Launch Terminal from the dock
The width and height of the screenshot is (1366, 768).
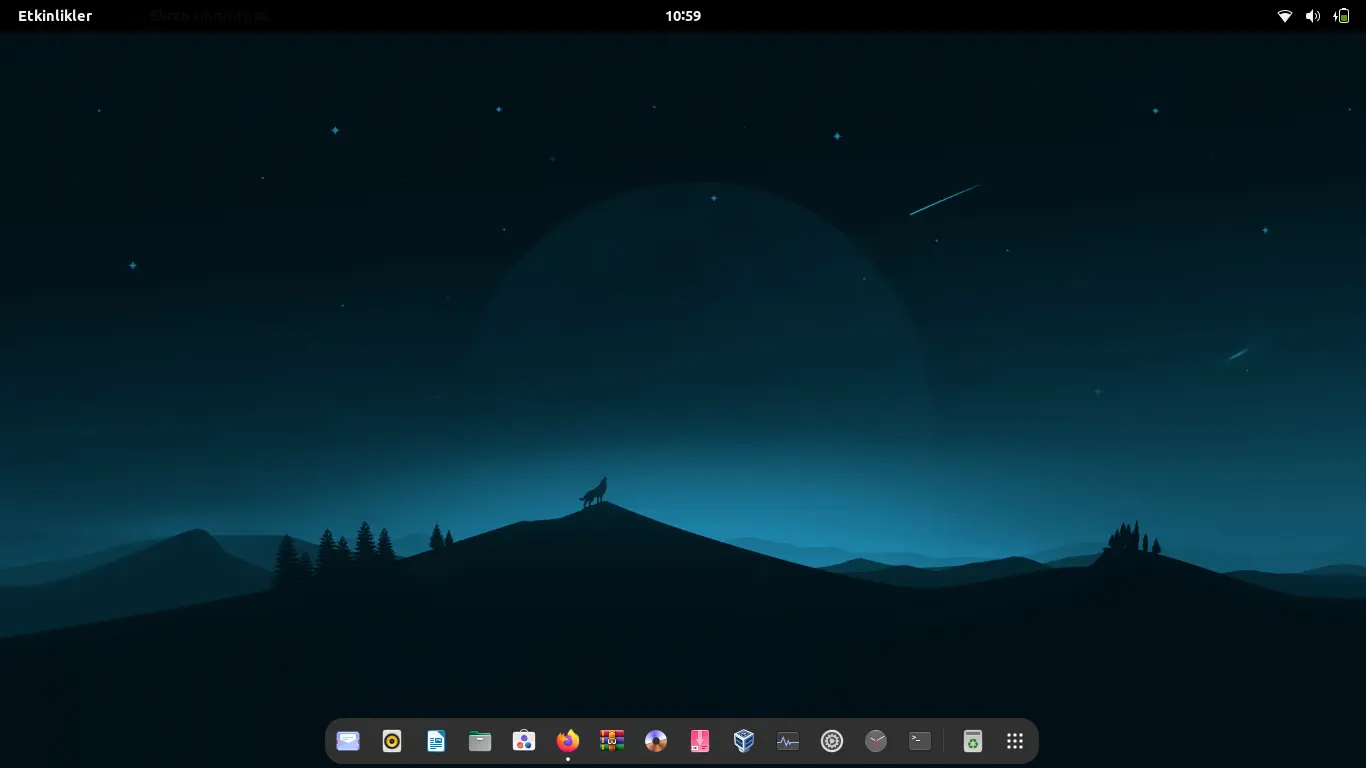point(920,741)
